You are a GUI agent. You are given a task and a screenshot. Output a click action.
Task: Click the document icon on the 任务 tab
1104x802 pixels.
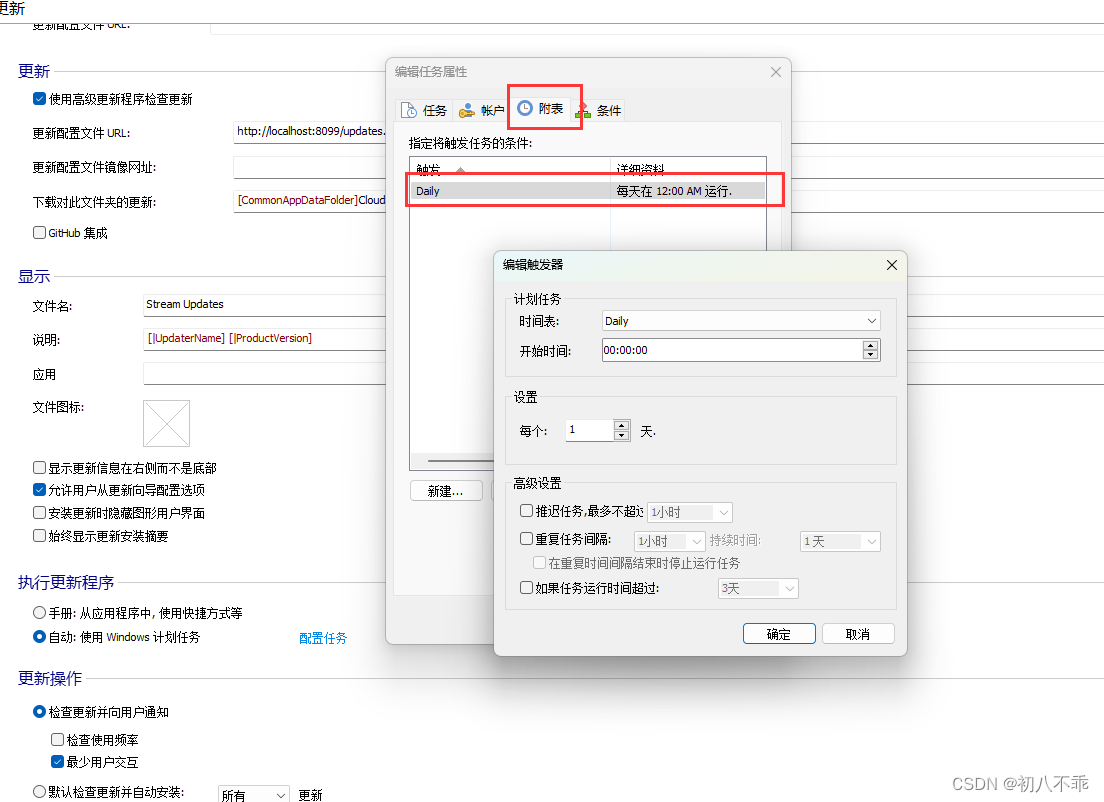coord(407,110)
